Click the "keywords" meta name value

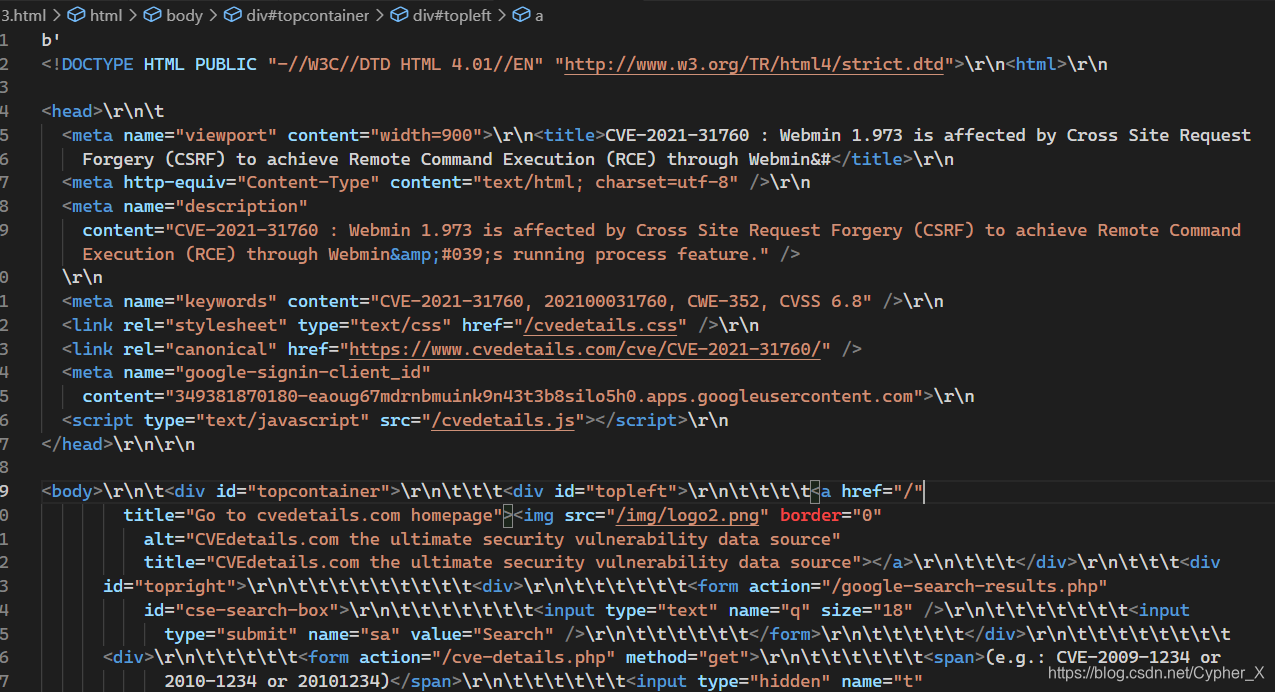point(226,301)
